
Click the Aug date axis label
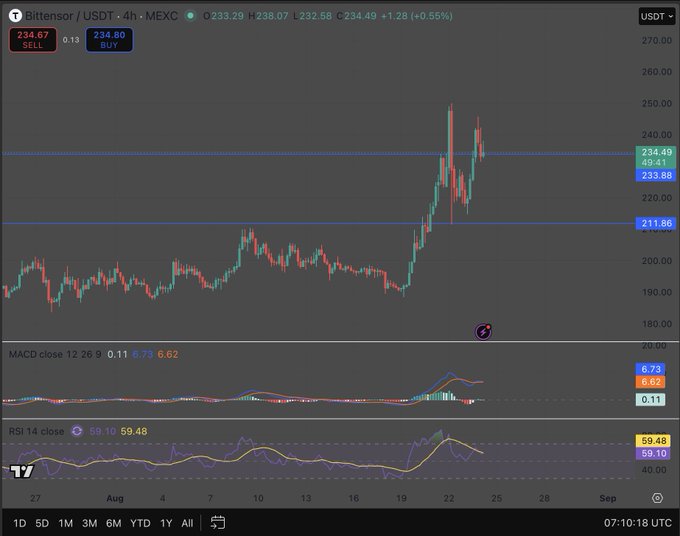point(115,498)
